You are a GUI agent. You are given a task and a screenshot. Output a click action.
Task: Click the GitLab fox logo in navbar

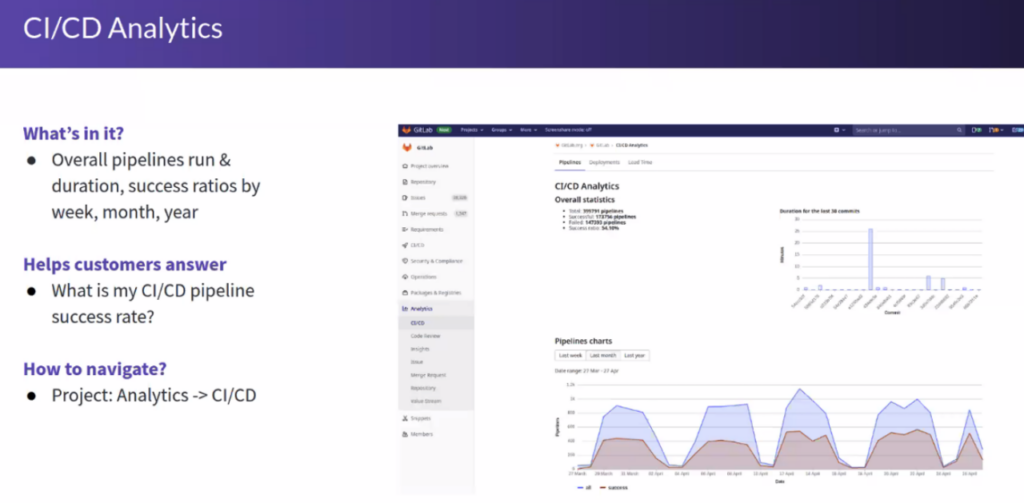click(406, 130)
